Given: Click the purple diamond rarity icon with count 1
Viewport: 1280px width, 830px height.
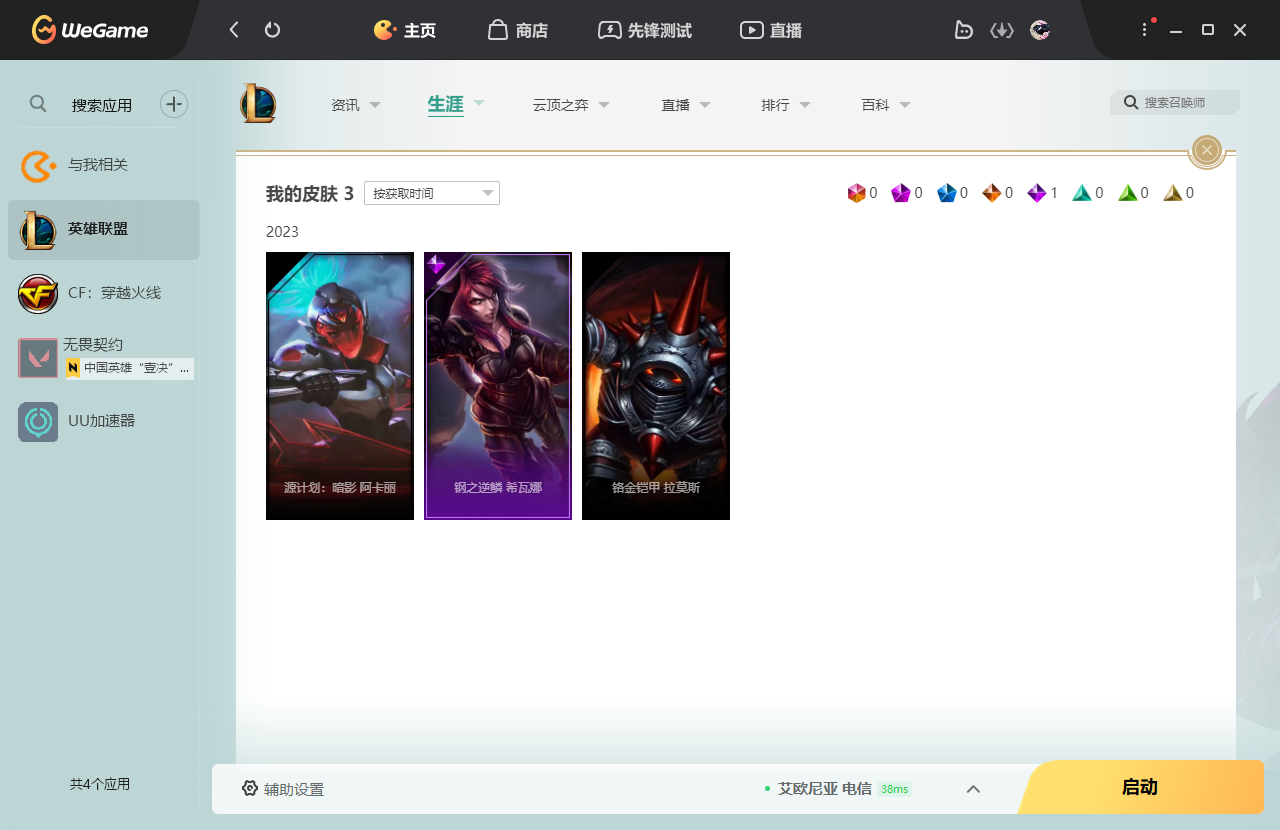Looking at the screenshot, I should pos(1037,193).
